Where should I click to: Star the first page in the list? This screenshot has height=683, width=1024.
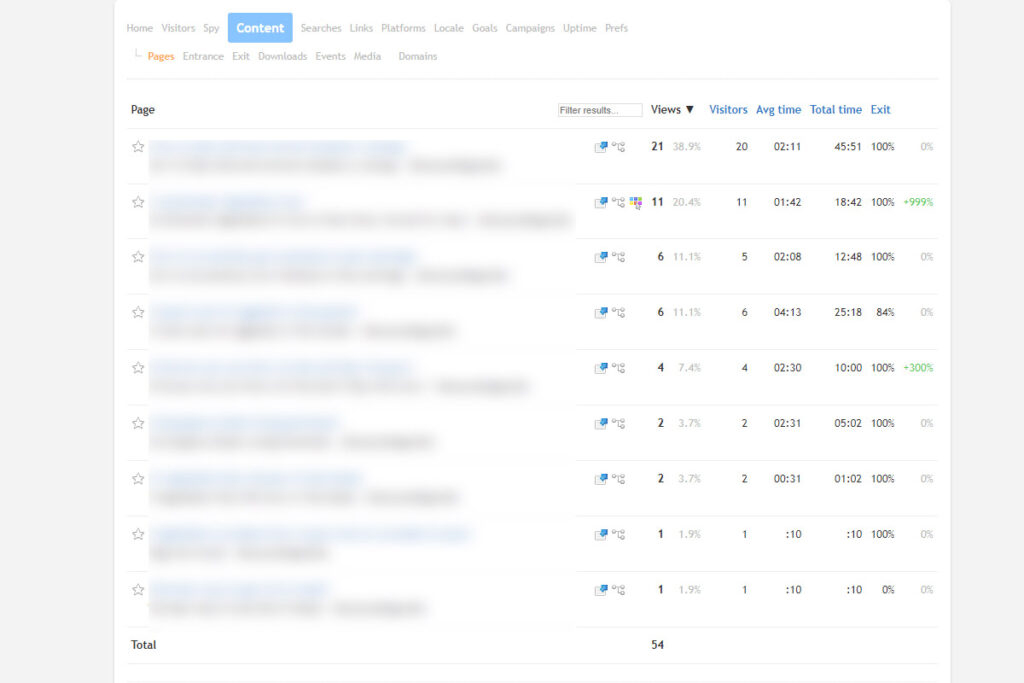click(x=138, y=147)
